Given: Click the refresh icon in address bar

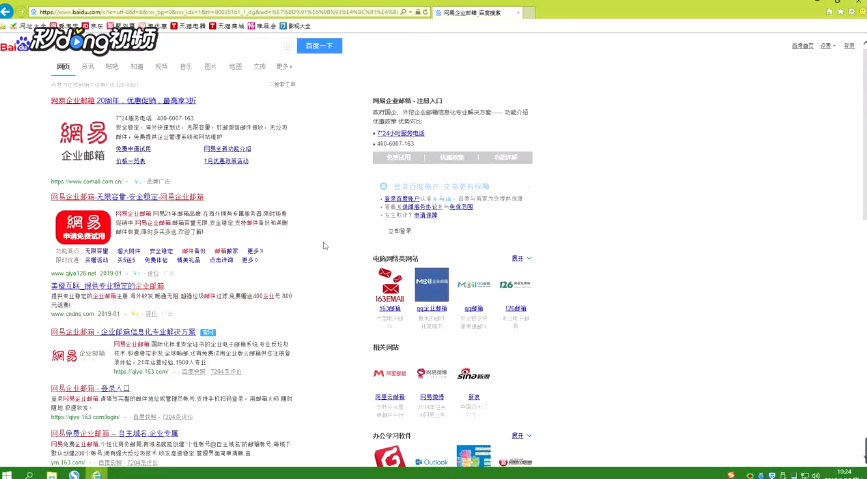Looking at the screenshot, I should pyautogui.click(x=425, y=12).
